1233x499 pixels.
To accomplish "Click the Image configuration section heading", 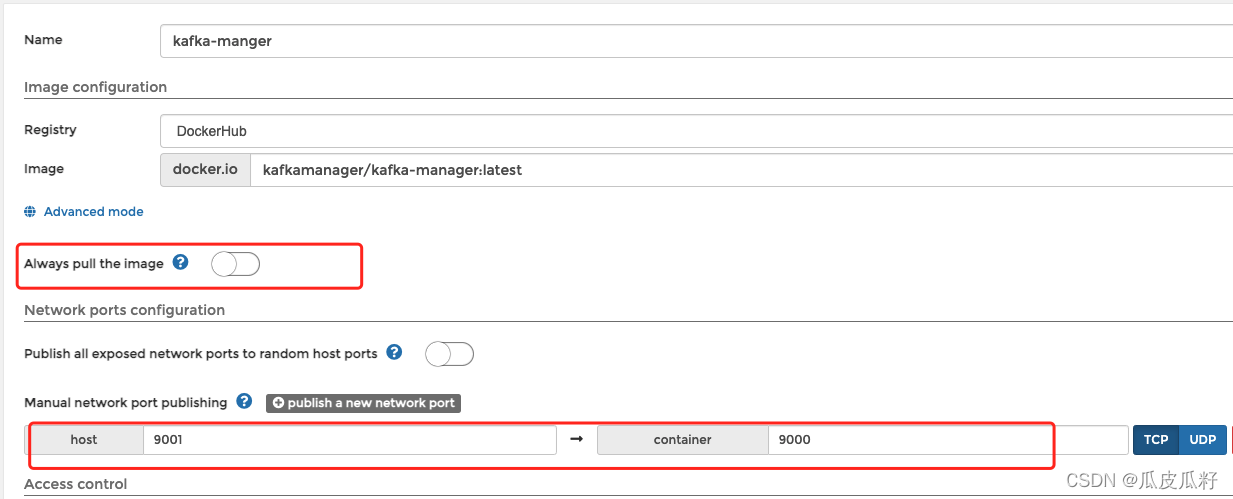I will pos(95,87).
